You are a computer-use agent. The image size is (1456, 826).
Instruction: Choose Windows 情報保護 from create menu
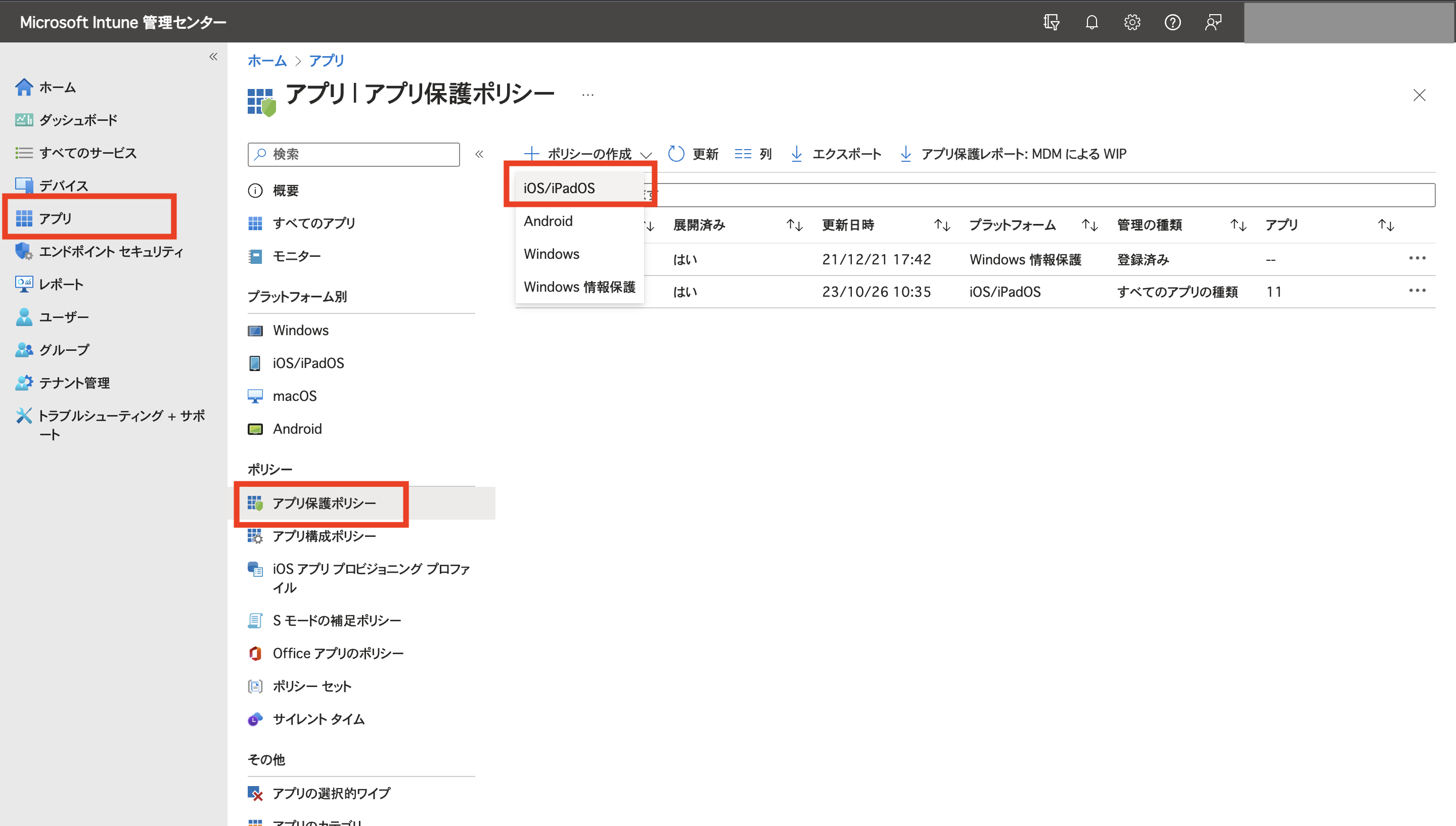coord(579,287)
